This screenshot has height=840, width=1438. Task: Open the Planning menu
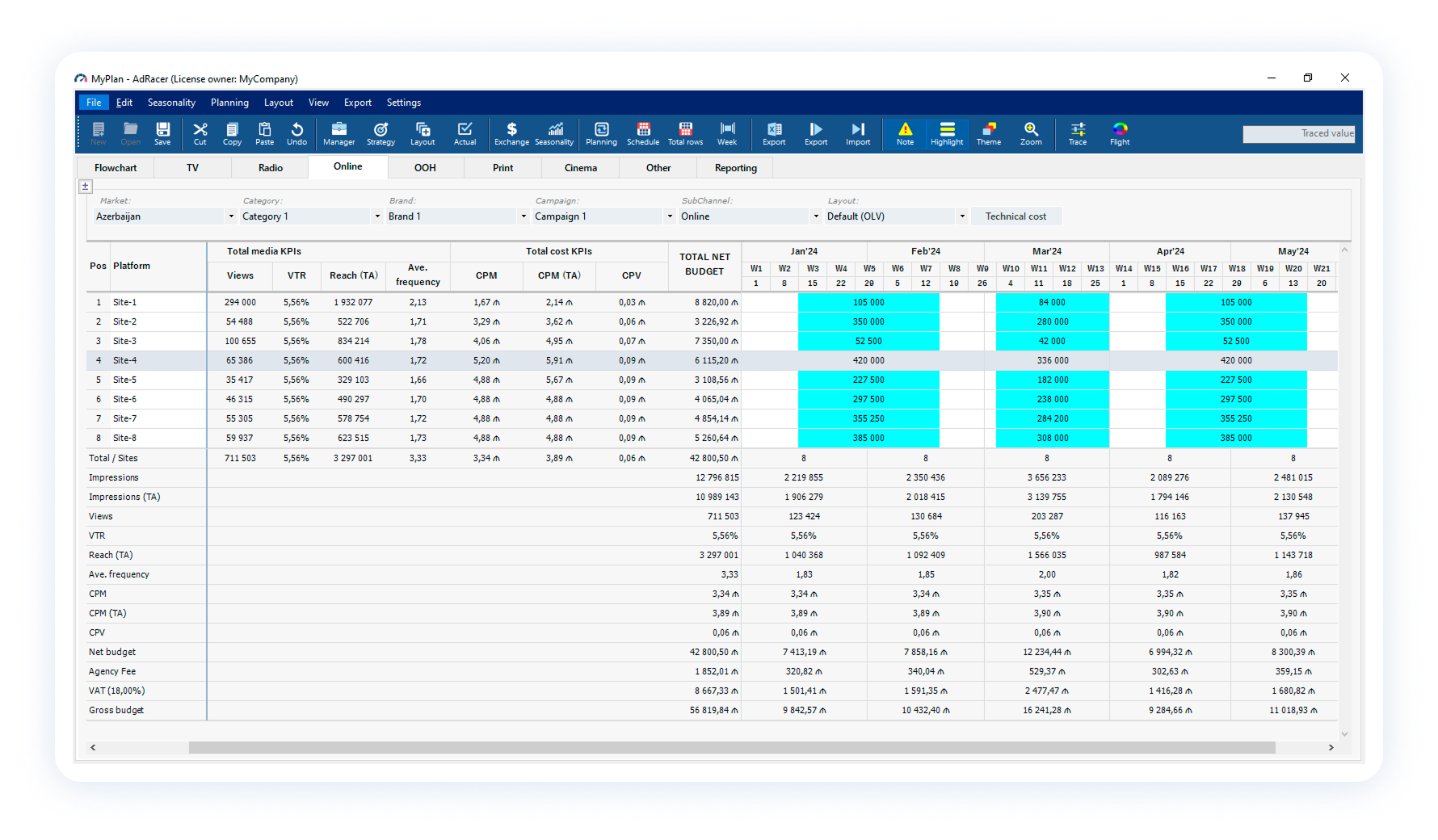click(x=229, y=103)
